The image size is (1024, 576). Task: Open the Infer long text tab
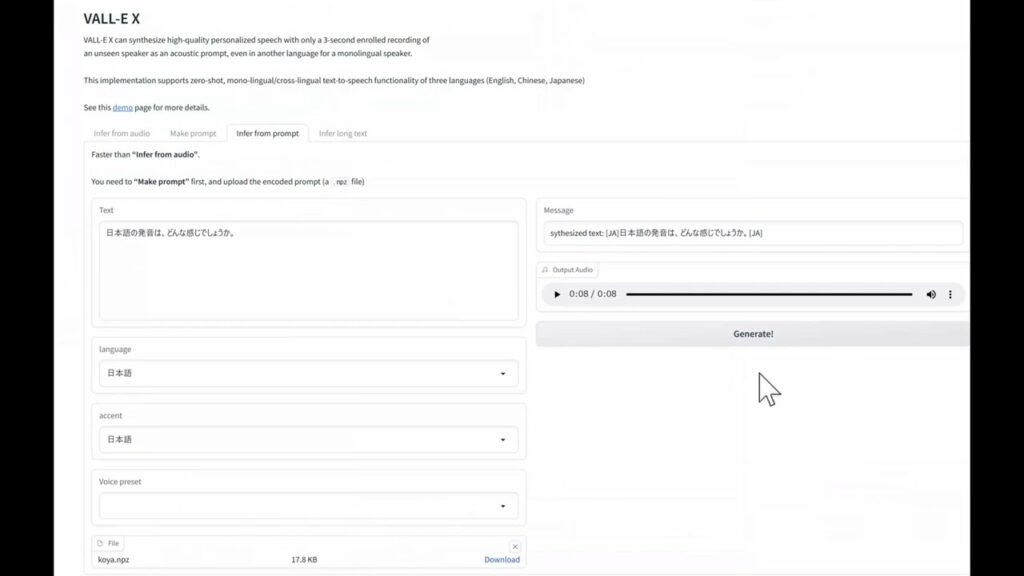343,133
